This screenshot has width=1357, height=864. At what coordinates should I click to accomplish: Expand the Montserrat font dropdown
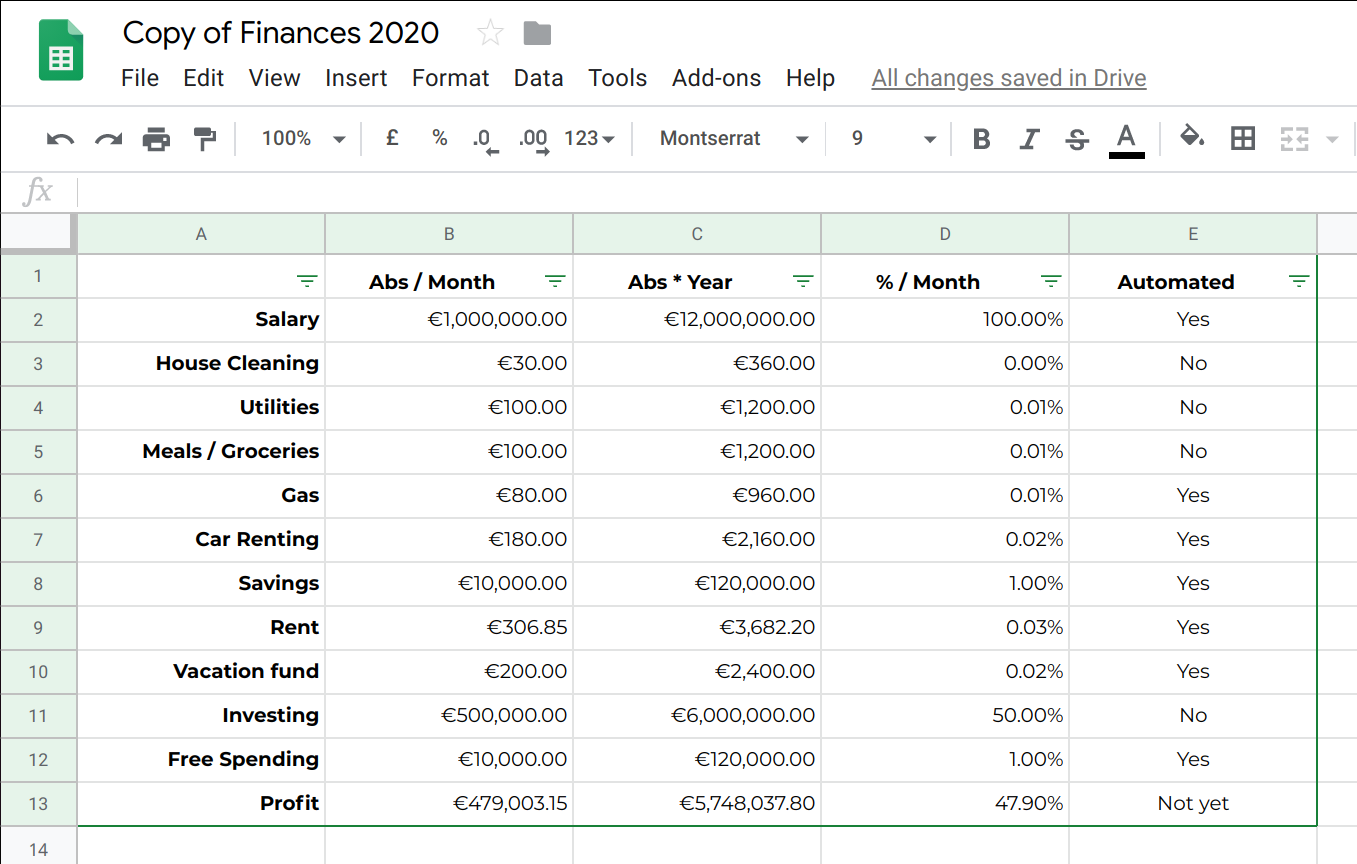click(733, 139)
